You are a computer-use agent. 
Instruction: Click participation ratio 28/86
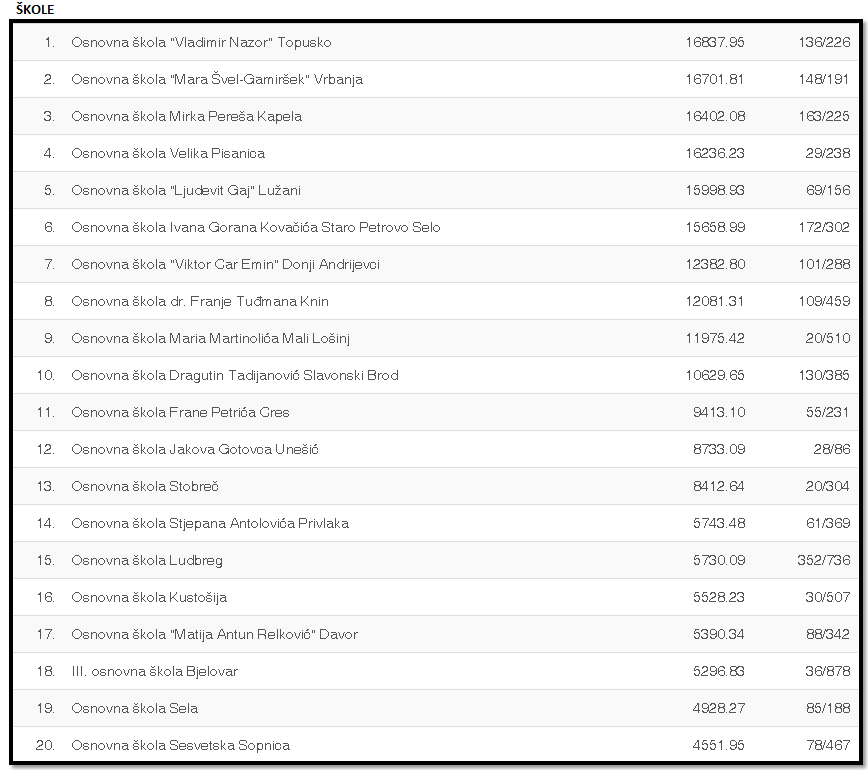point(831,449)
